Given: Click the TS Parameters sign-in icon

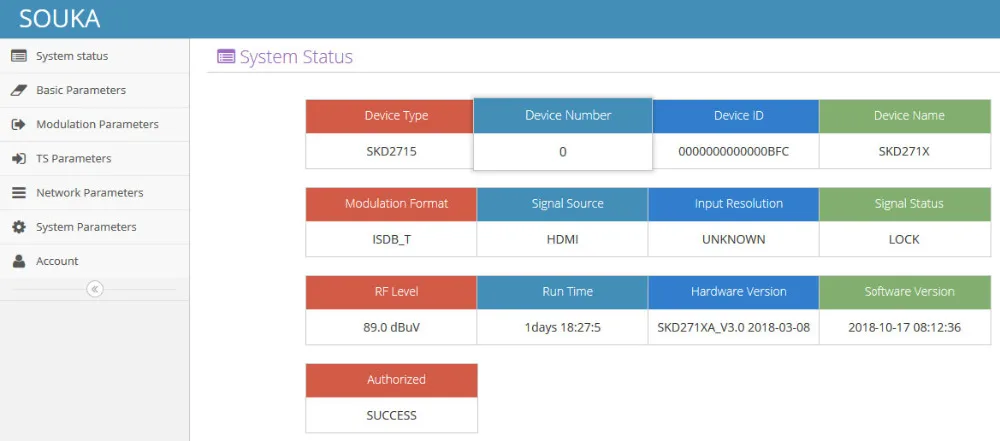Looking at the screenshot, I should click(19, 158).
